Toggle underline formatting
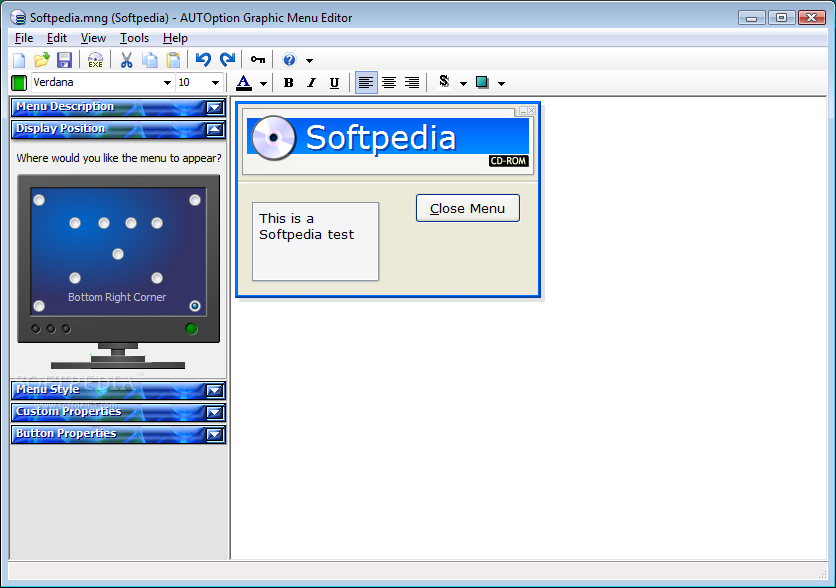 [x=334, y=83]
